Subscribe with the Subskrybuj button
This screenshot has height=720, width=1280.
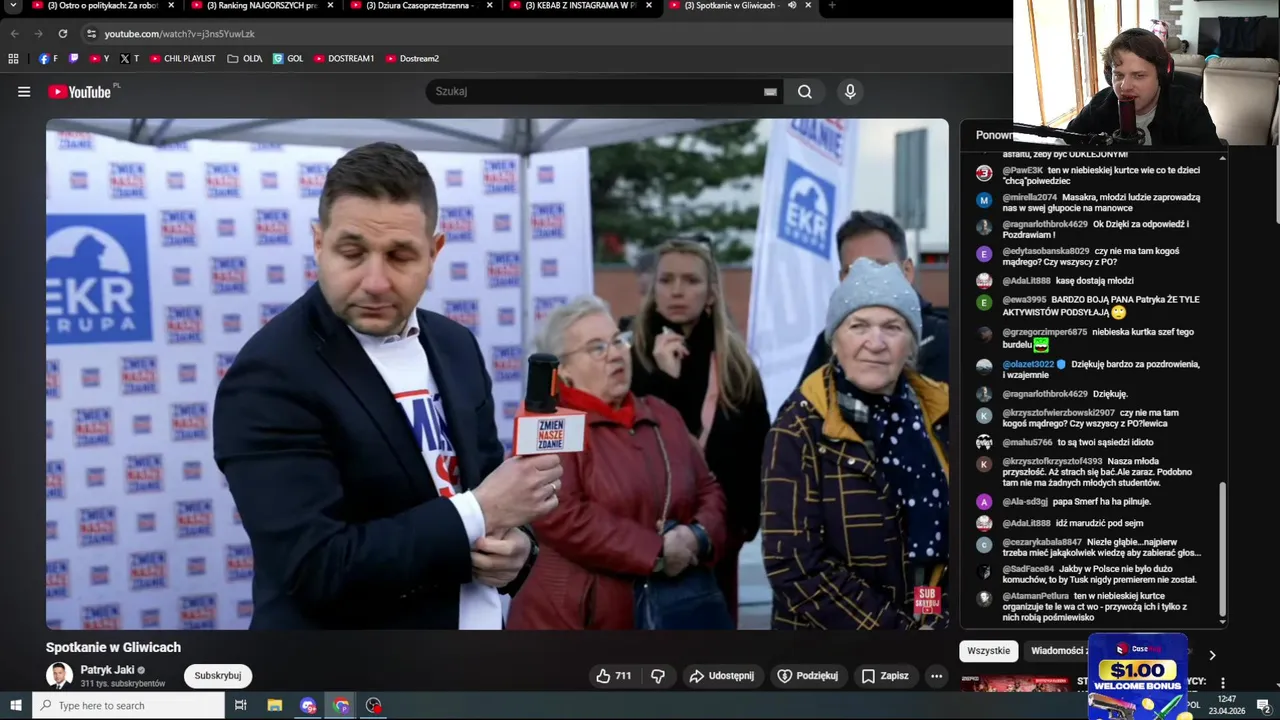pyautogui.click(x=218, y=676)
